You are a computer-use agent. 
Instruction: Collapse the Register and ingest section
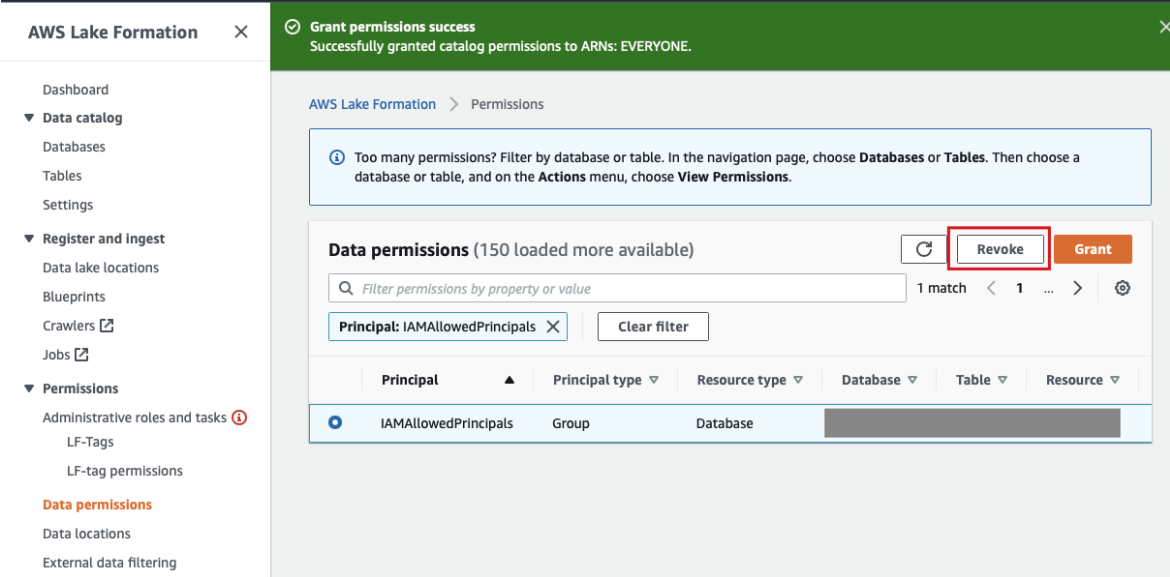(29, 239)
